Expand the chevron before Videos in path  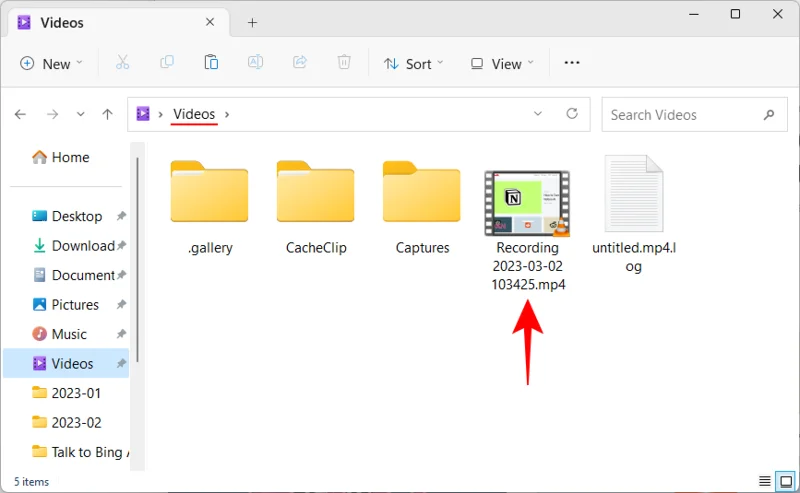[x=160, y=114]
